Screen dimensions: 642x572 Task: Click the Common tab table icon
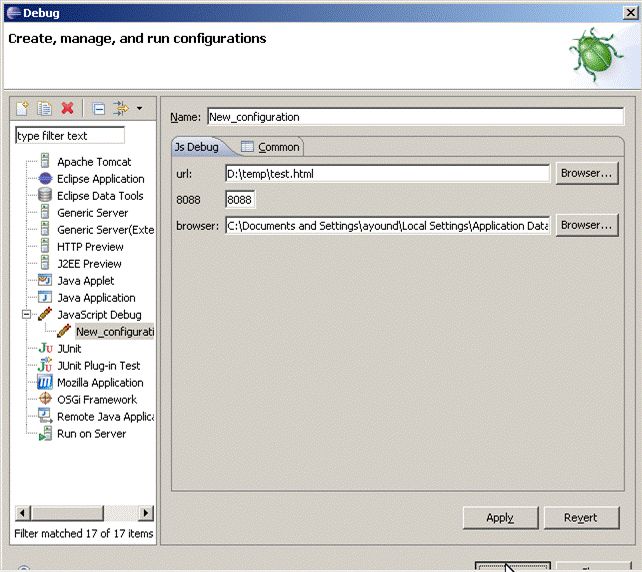(x=247, y=146)
